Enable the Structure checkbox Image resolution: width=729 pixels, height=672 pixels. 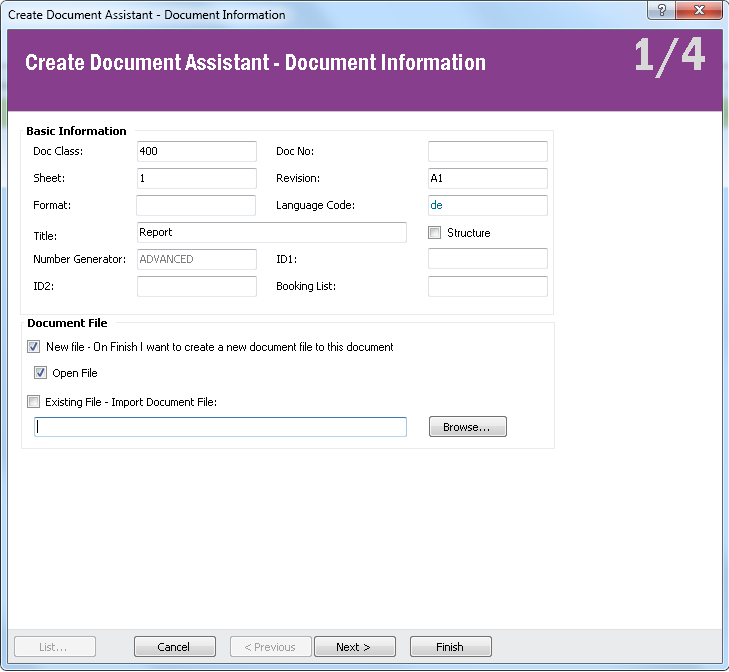coord(435,233)
